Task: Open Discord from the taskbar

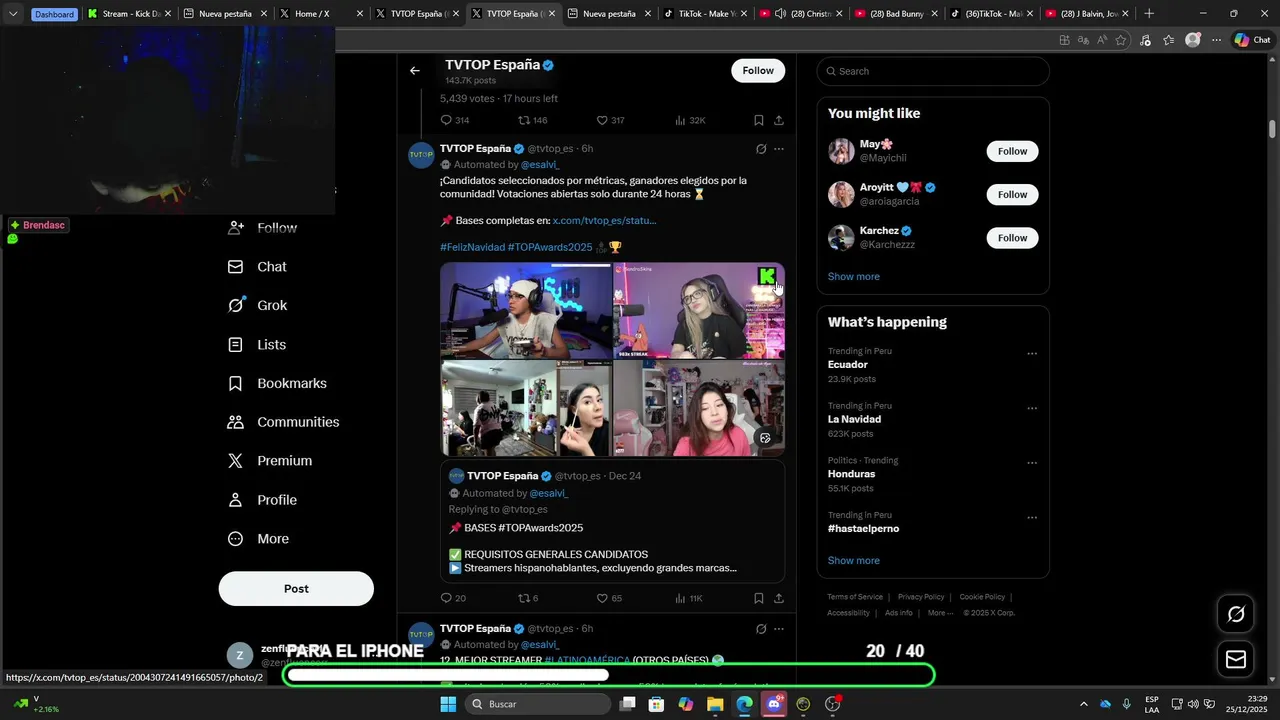Action: click(x=774, y=704)
